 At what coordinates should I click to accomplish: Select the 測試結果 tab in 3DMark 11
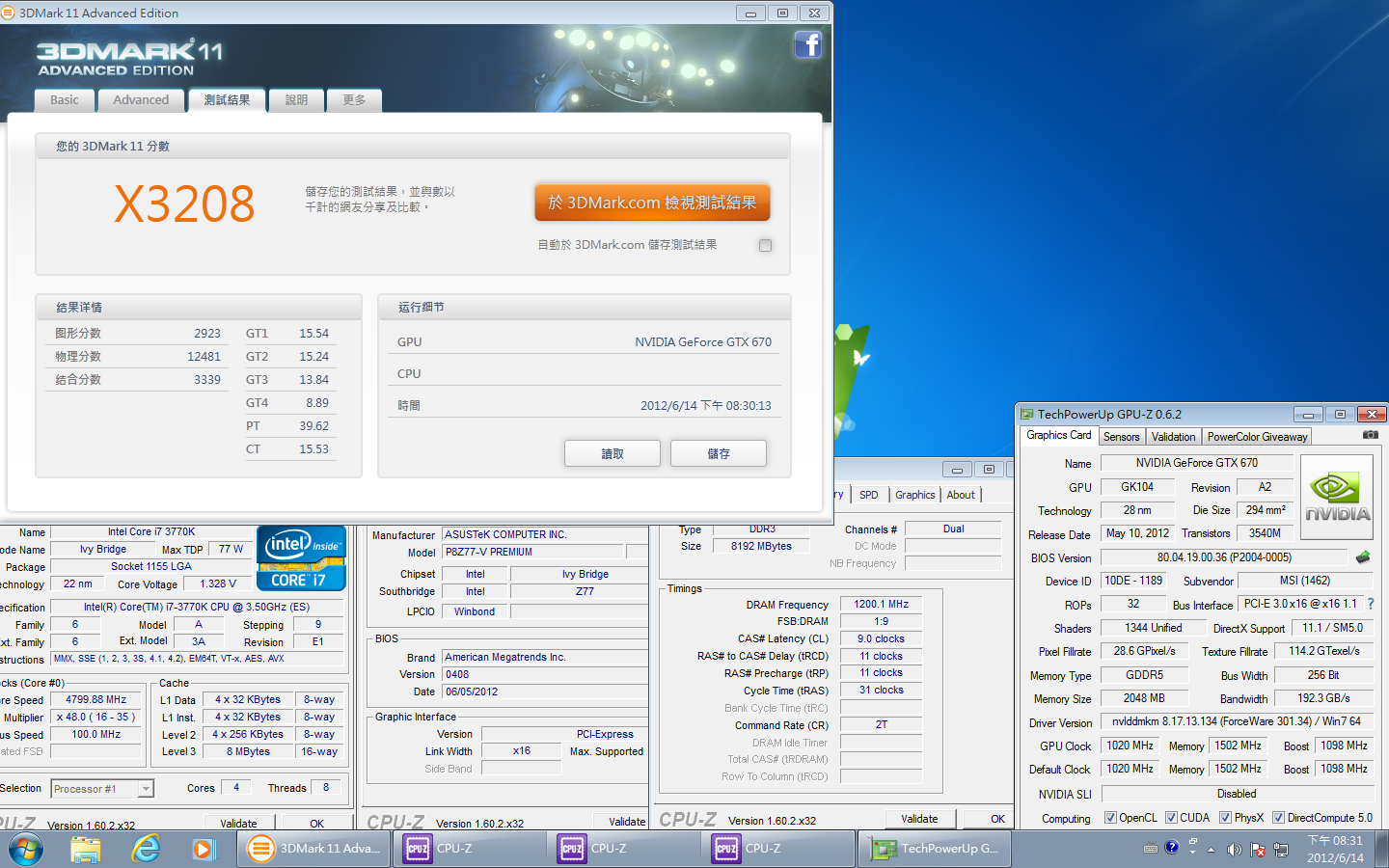click(227, 99)
